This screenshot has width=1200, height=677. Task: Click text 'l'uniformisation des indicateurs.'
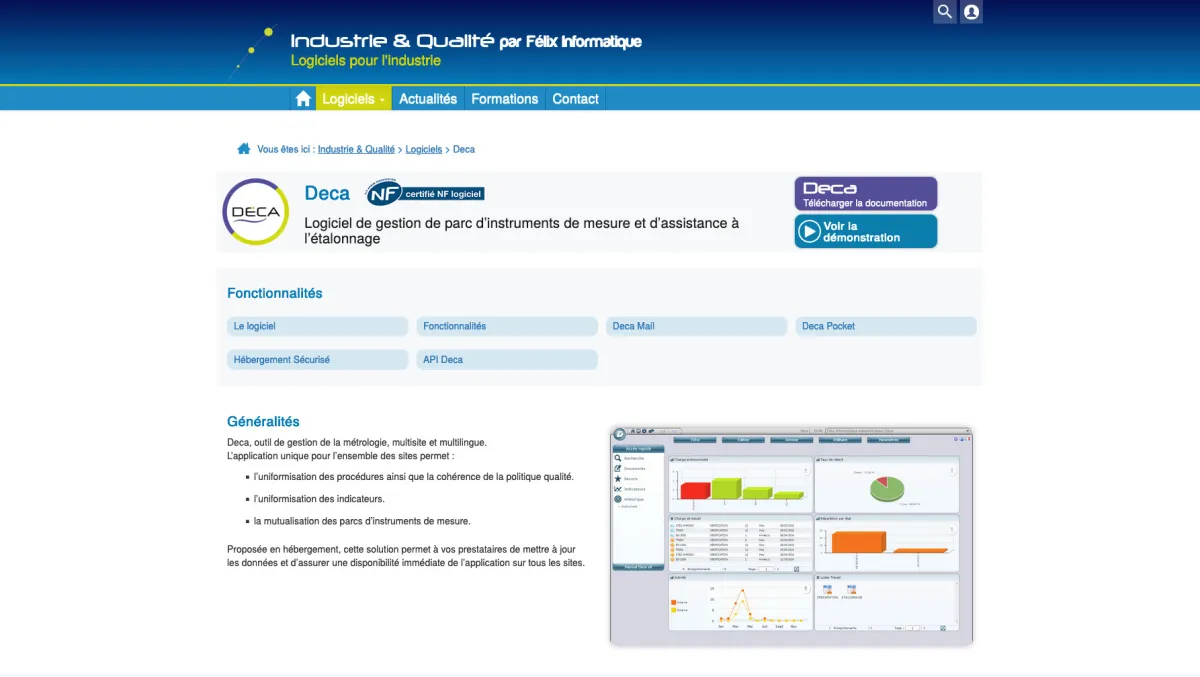[x=319, y=498]
